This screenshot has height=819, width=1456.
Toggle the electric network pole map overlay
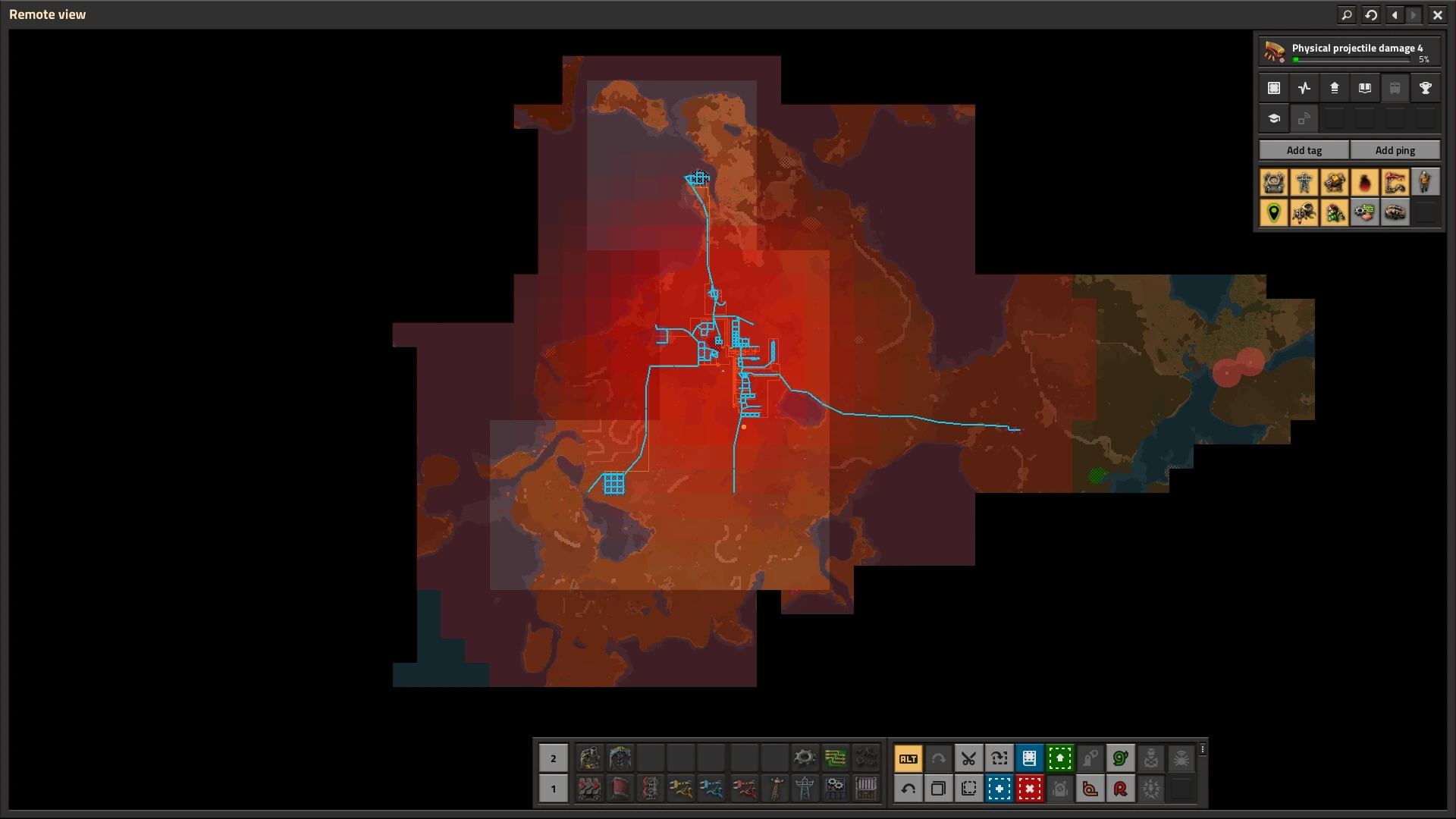coord(1304,183)
